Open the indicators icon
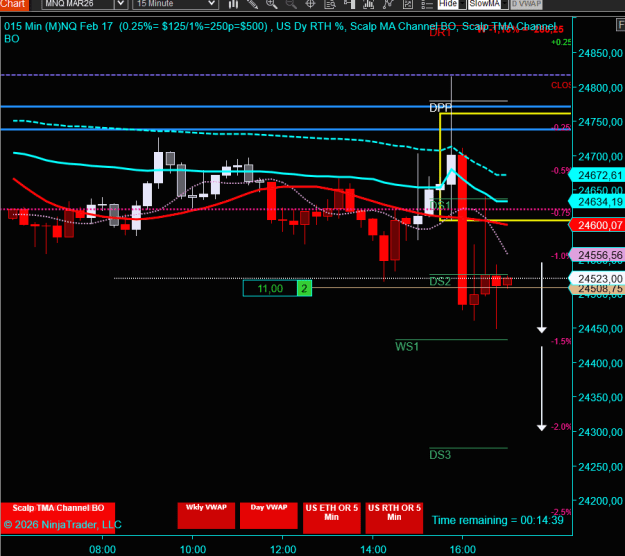625x556 pixels. tap(369, 4)
